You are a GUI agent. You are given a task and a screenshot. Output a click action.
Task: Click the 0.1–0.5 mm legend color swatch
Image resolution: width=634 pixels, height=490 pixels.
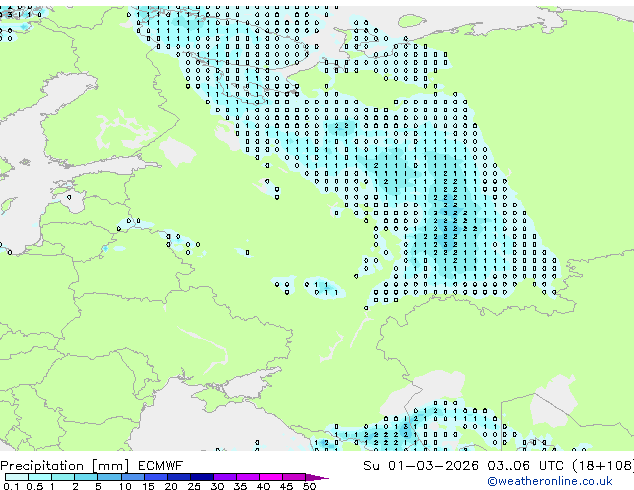[x=17, y=477]
